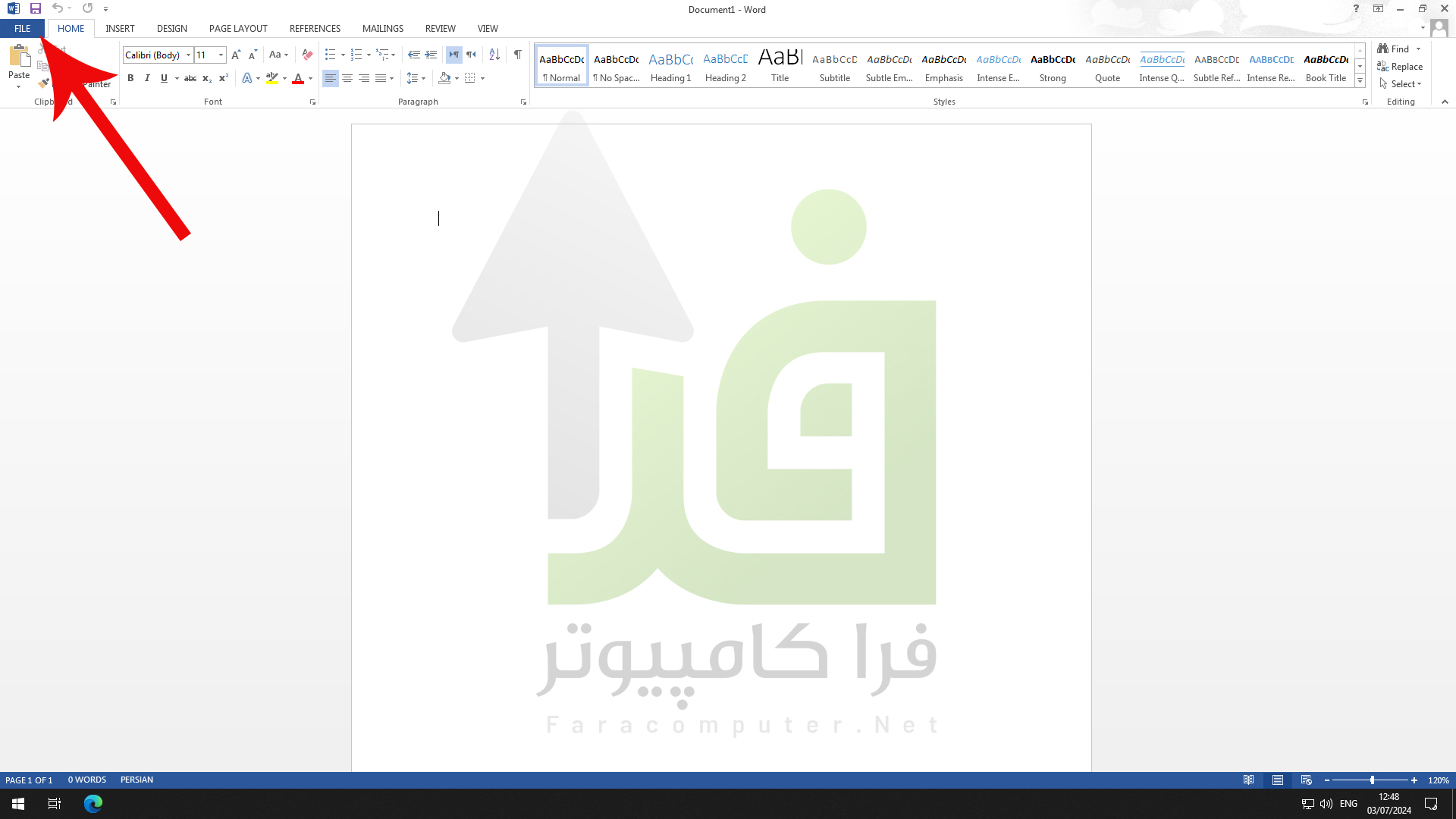
Task: Apply Subscript formatting
Action: click(x=207, y=78)
